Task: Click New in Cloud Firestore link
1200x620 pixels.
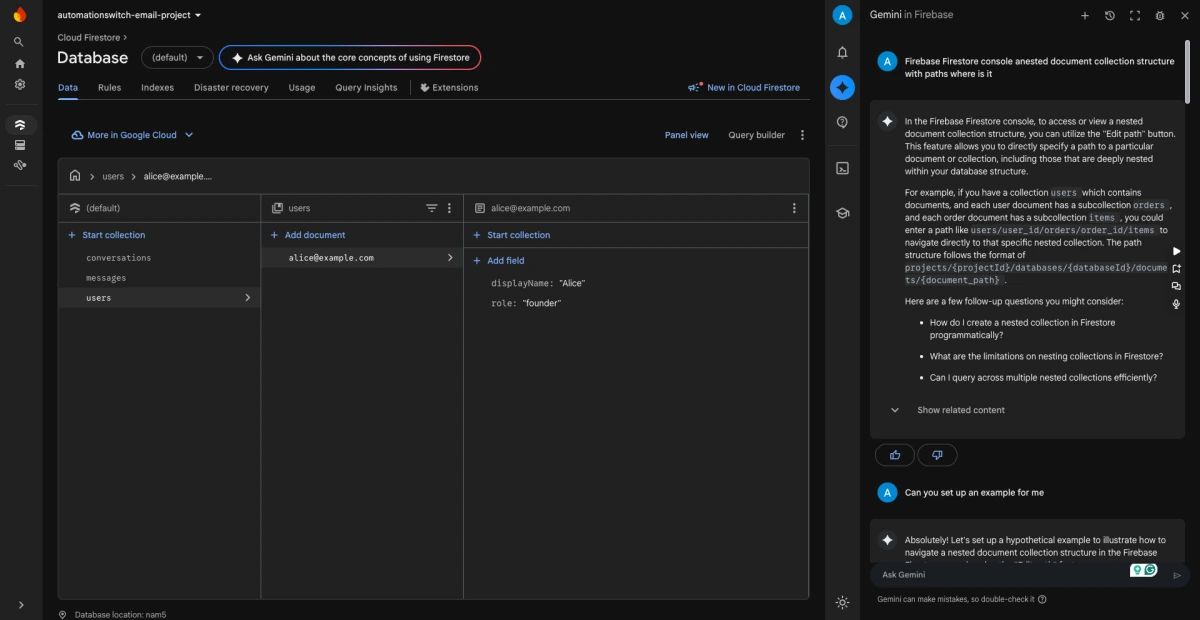Action: [744, 88]
